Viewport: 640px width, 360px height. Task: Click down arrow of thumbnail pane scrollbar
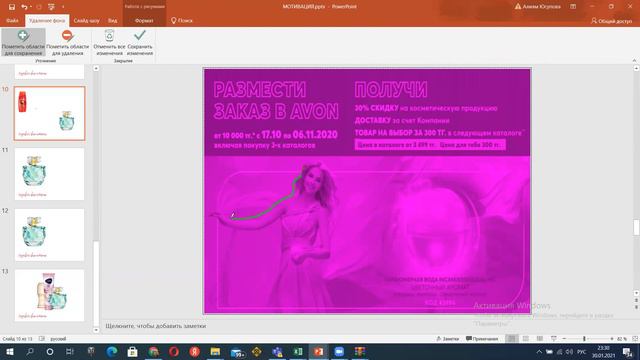[x=96, y=330]
